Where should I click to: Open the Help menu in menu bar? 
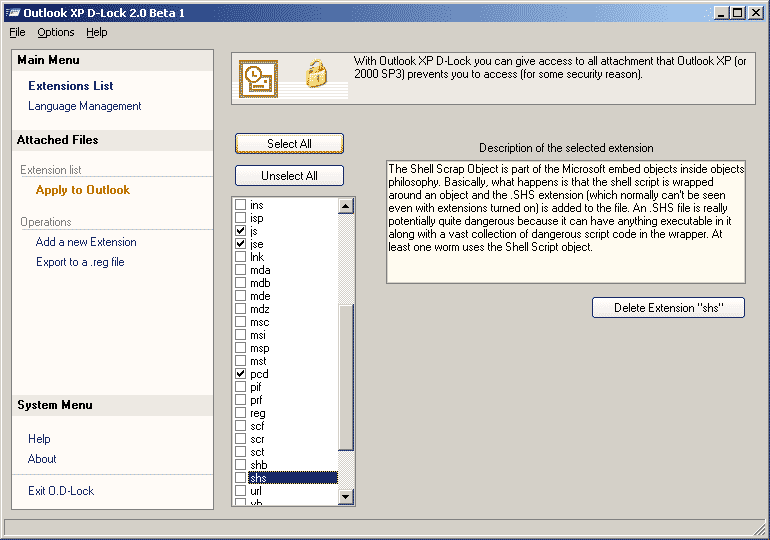(97, 32)
